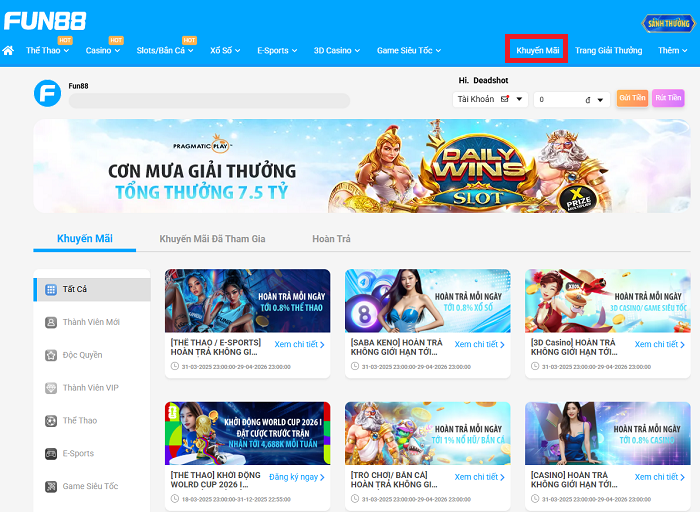The height and width of the screenshot is (512, 700).
Task: Click Thành Viên VIP diamond icon
Action: [x=51, y=388]
